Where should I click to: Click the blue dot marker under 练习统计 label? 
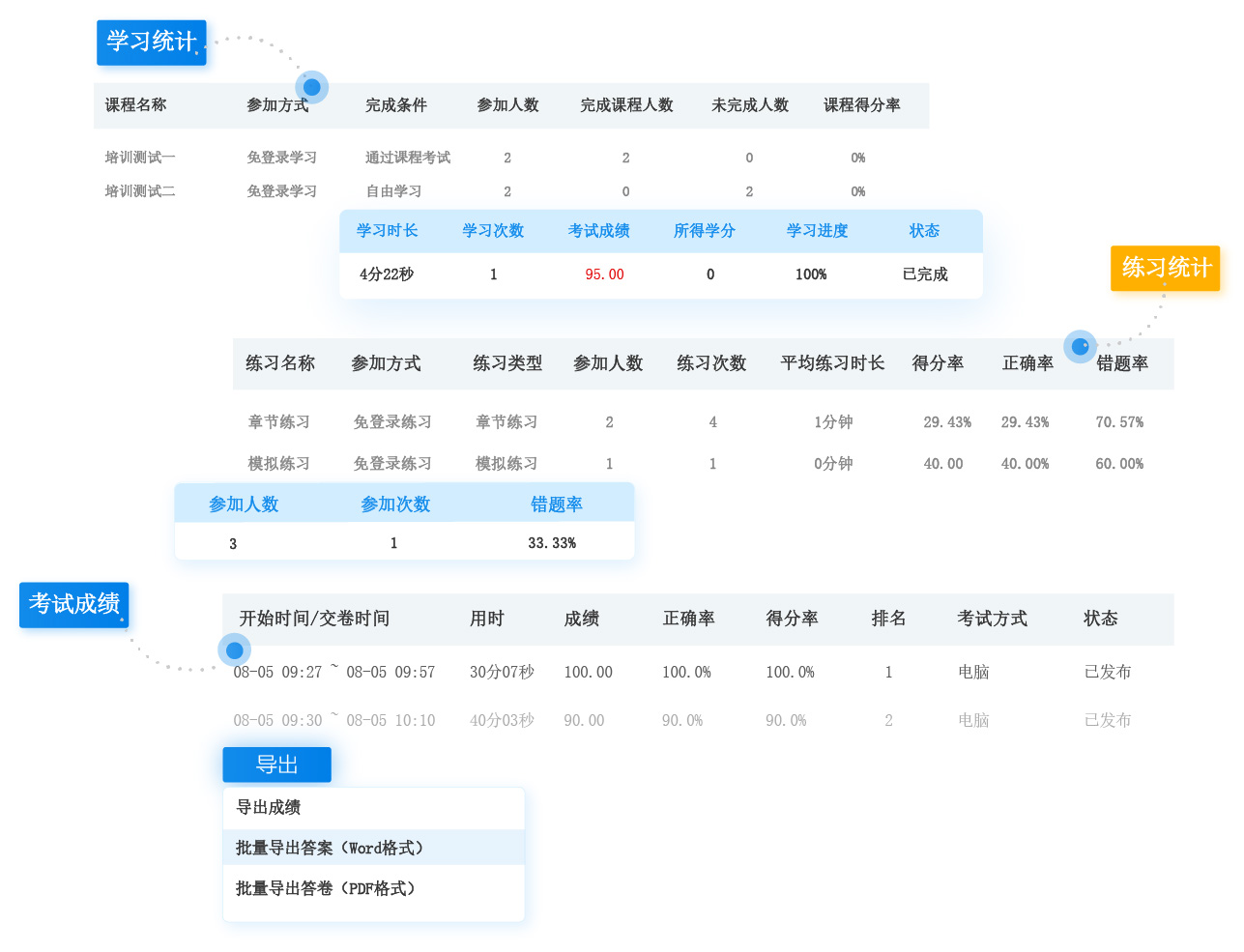click(x=1080, y=346)
